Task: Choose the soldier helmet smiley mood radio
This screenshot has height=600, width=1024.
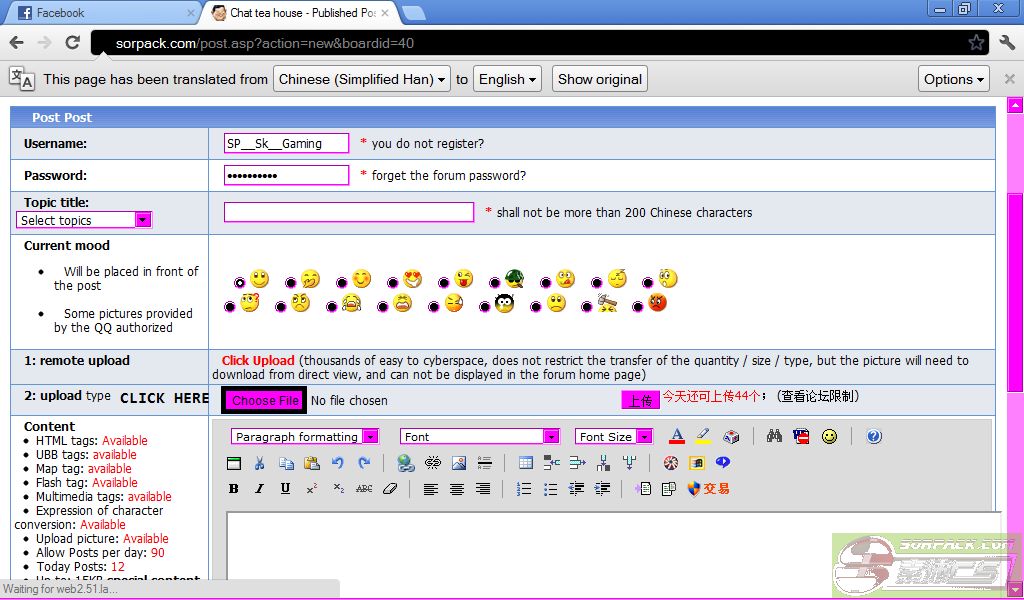Action: 495,283
